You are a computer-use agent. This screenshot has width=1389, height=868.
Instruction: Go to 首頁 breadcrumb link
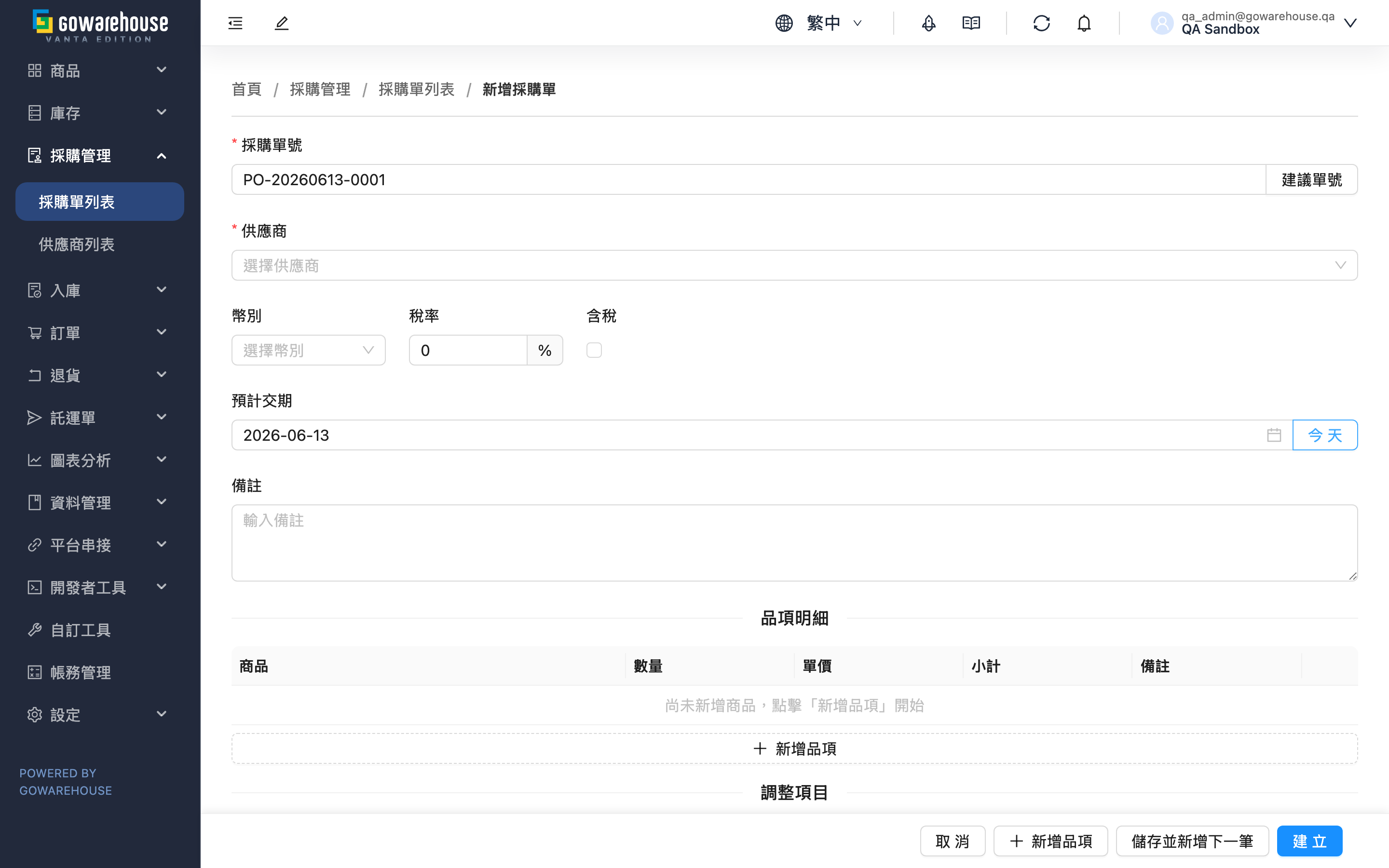tap(246, 90)
